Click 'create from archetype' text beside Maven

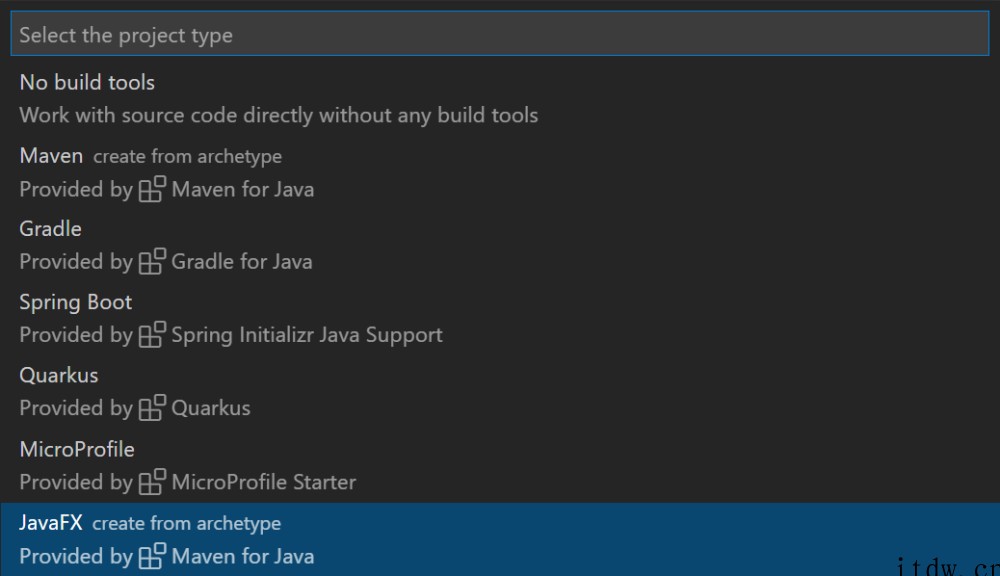(x=187, y=157)
